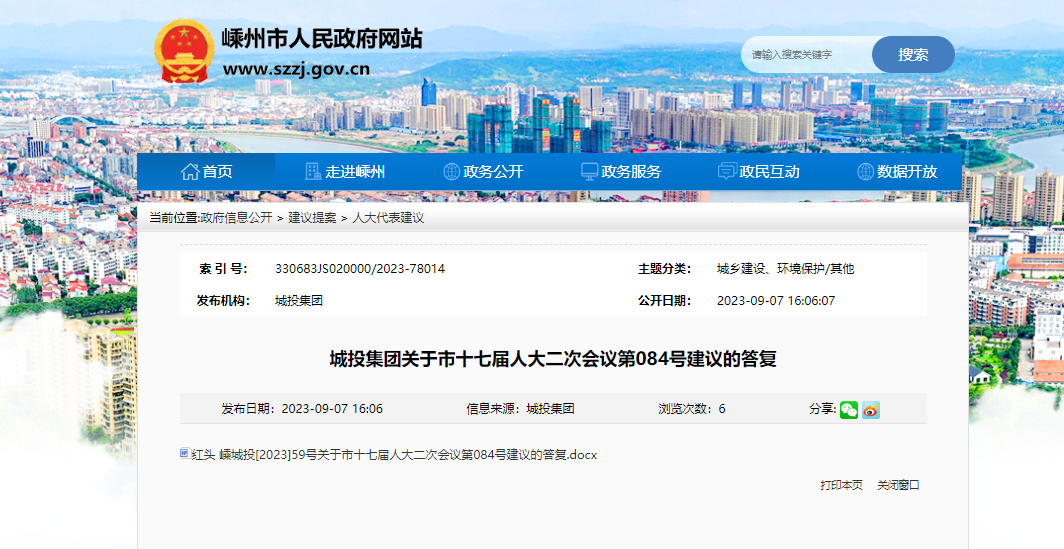1064x549 pixels.
Task: Click the monitor icon beside 政务服务
Action: coord(590,171)
